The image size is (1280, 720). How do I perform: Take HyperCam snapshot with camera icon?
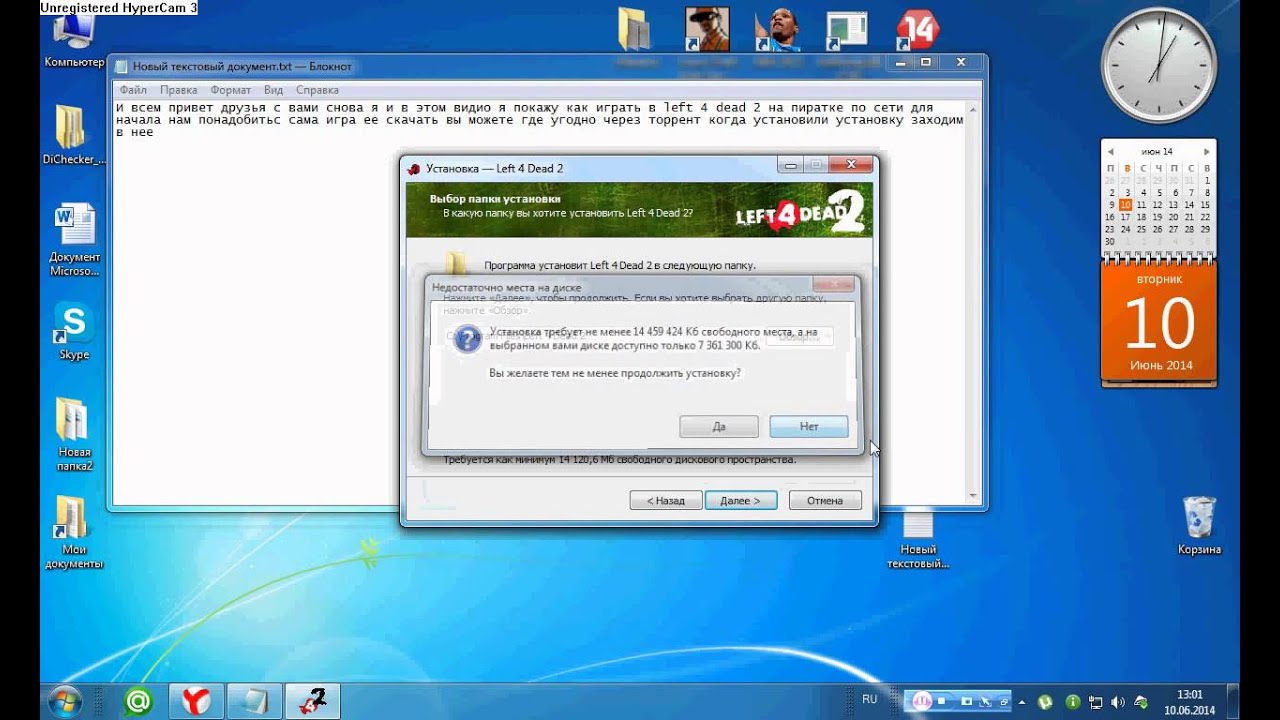pos(966,701)
